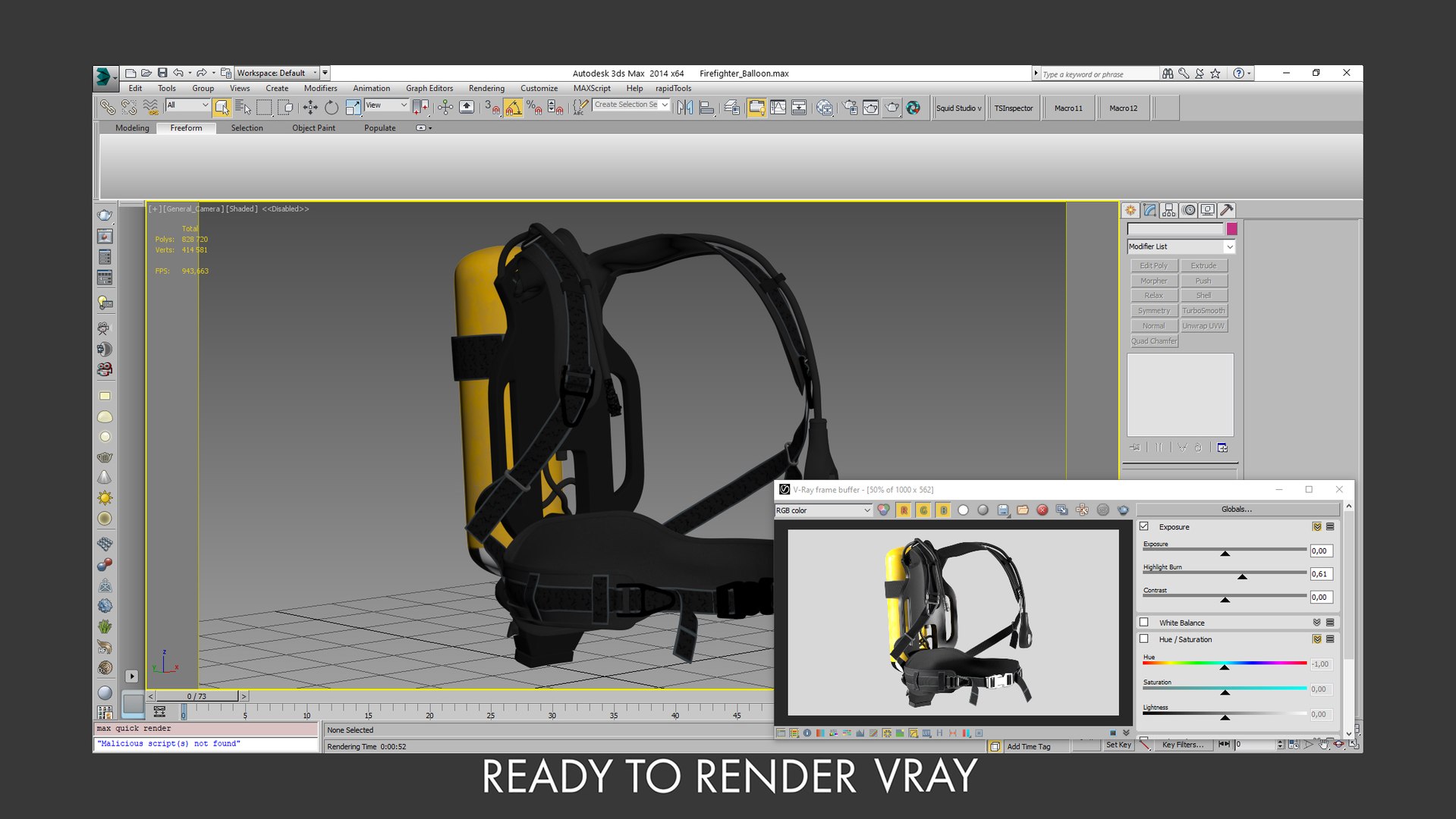Activate the Select Object tool

coord(222,108)
